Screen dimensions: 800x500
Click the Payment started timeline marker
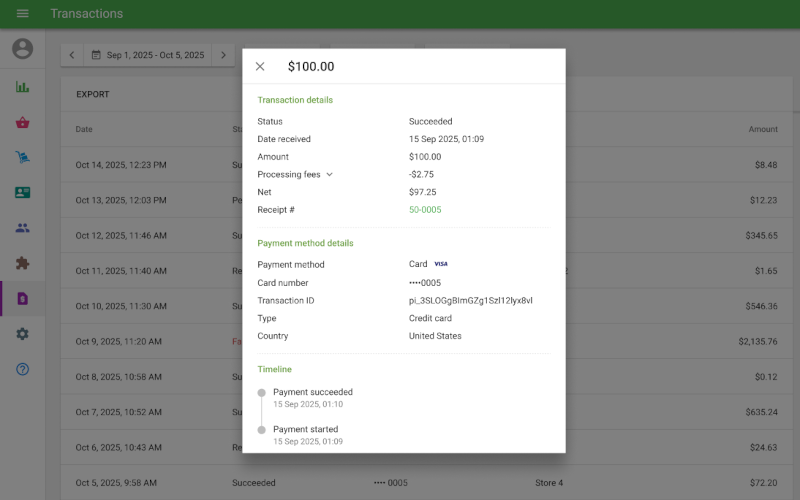261,430
